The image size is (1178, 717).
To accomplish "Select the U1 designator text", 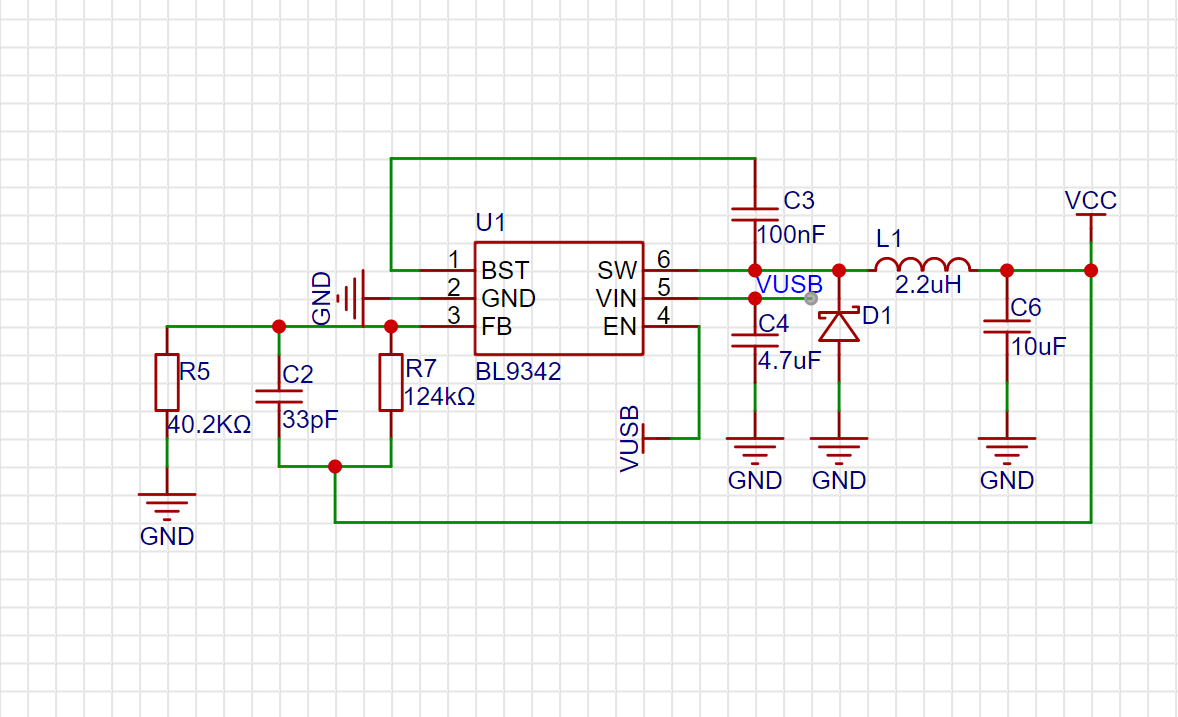I will point(491,222).
